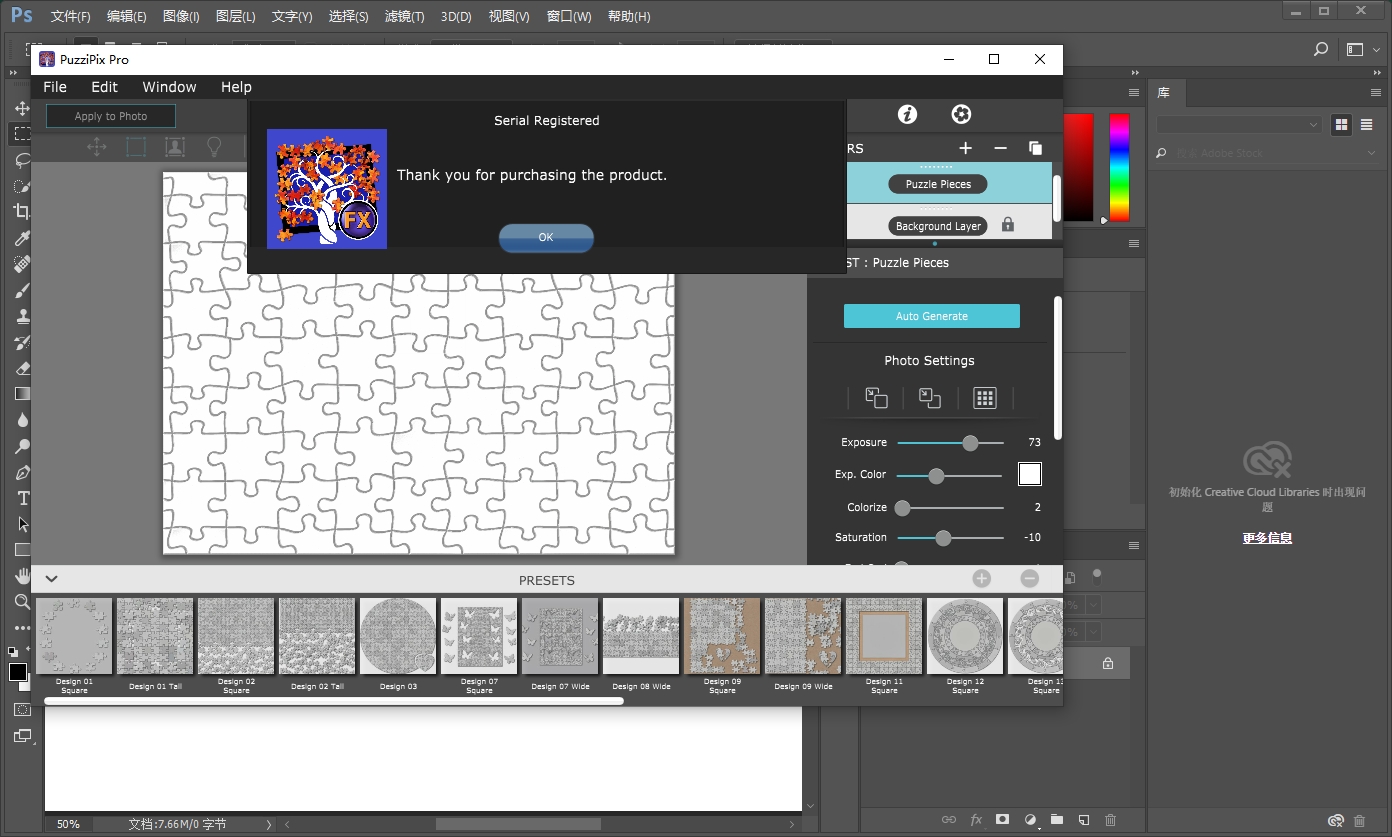Select the History Brush tool

pos(22,342)
